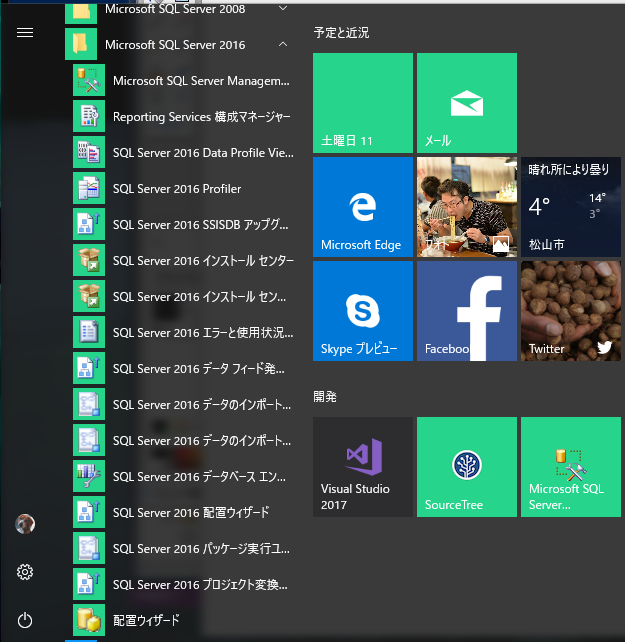Click 'Microsoft SQL Server 2008' folder label
The width and height of the screenshot is (625, 642).
click(175, 9)
